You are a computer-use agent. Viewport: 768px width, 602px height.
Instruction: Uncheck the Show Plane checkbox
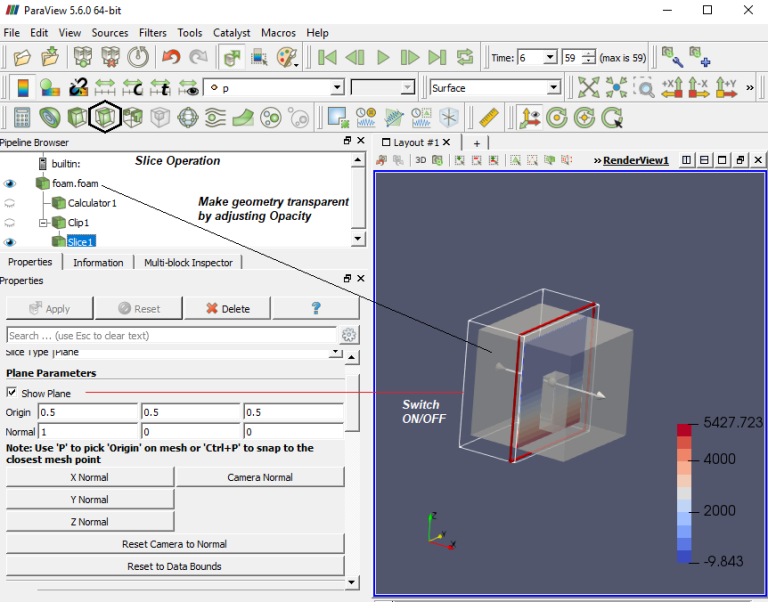point(12,392)
